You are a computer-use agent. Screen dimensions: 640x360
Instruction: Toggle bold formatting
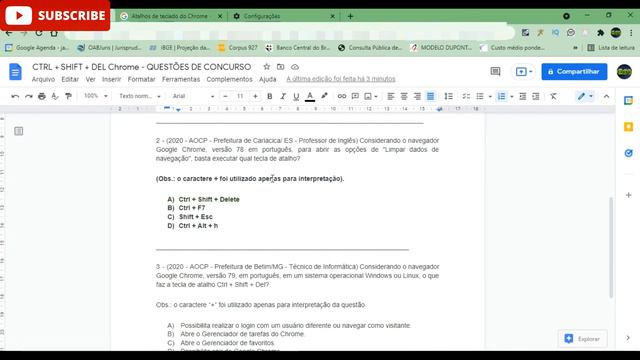[269, 96]
